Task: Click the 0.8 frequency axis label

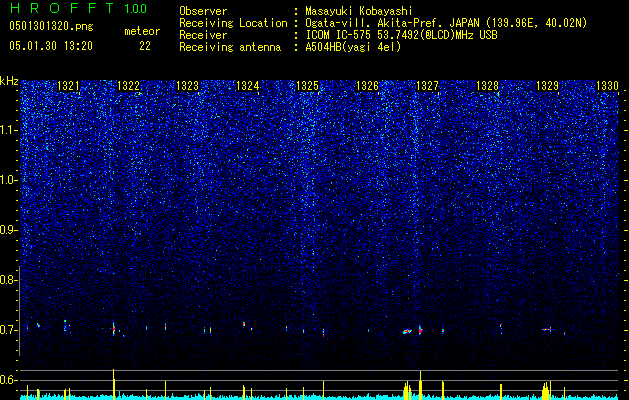Action: [9, 280]
